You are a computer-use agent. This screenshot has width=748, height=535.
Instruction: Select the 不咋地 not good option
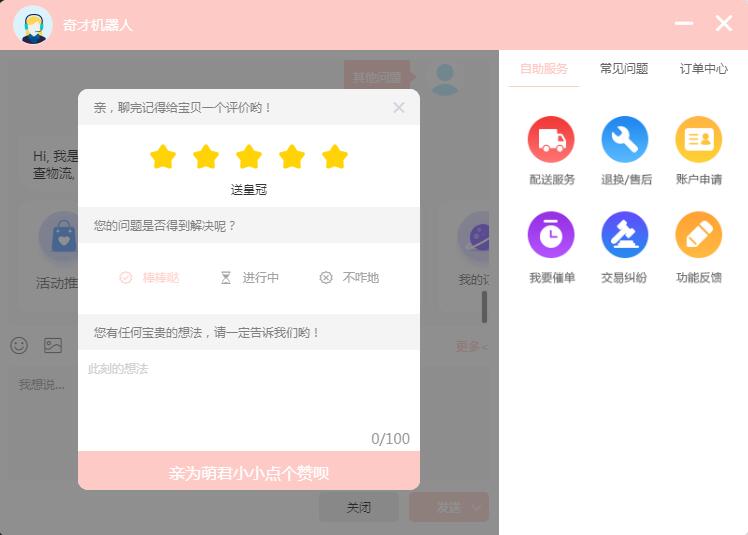coord(349,278)
